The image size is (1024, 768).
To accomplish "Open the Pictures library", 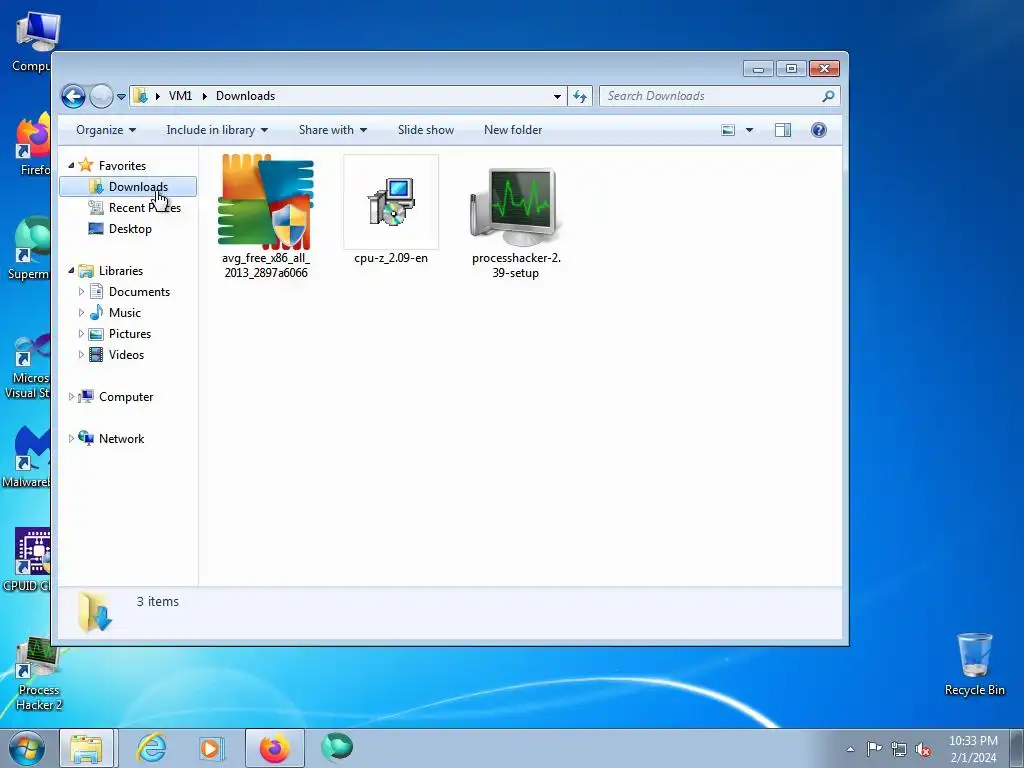I will click(130, 333).
